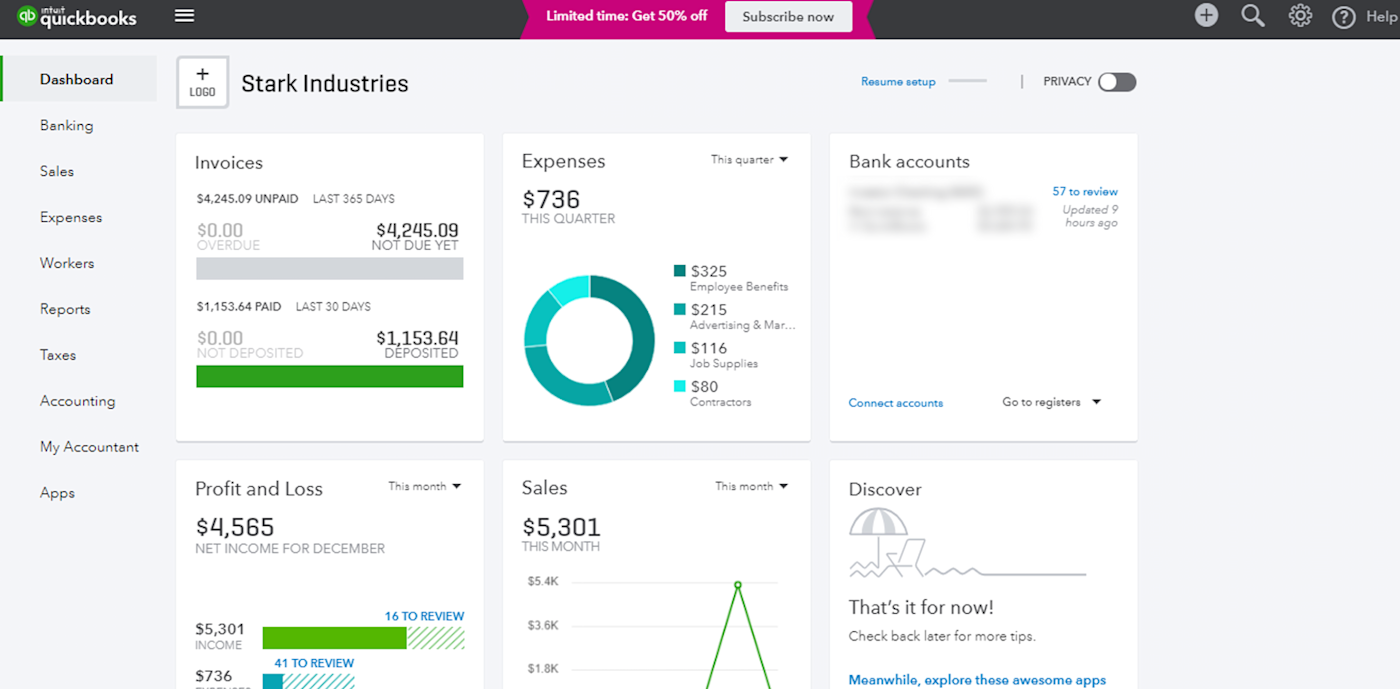Click the Intuit QuickBooks logo
Viewport: 1400px width, 689px height.
click(x=76, y=17)
